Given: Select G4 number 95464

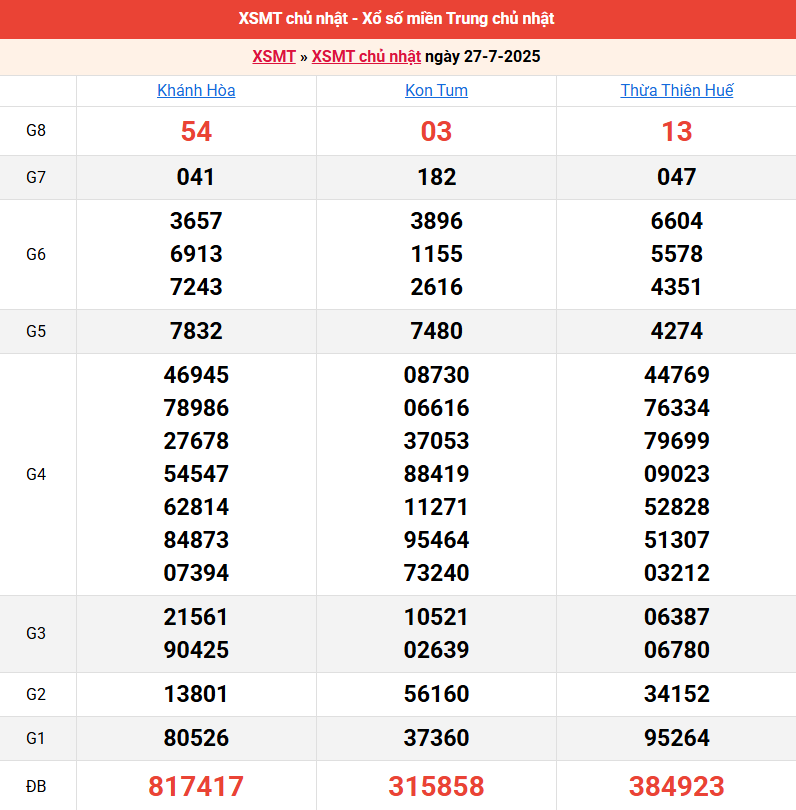Looking at the screenshot, I should click(436, 540).
